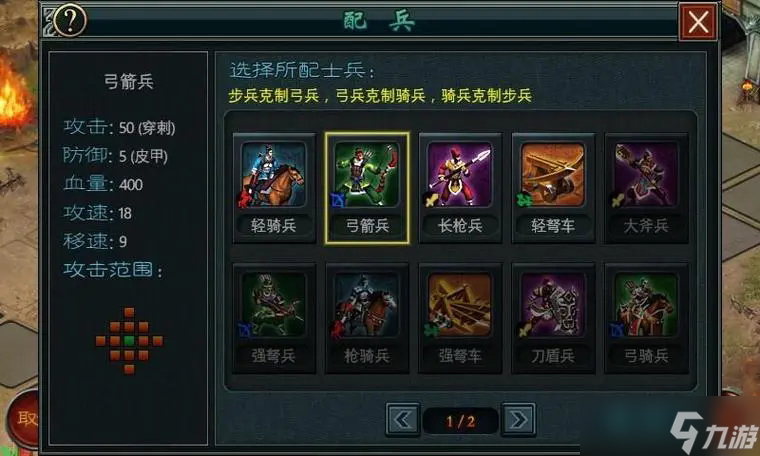
Task: Tap the red 取 button at left edge
Action: (x=22, y=419)
